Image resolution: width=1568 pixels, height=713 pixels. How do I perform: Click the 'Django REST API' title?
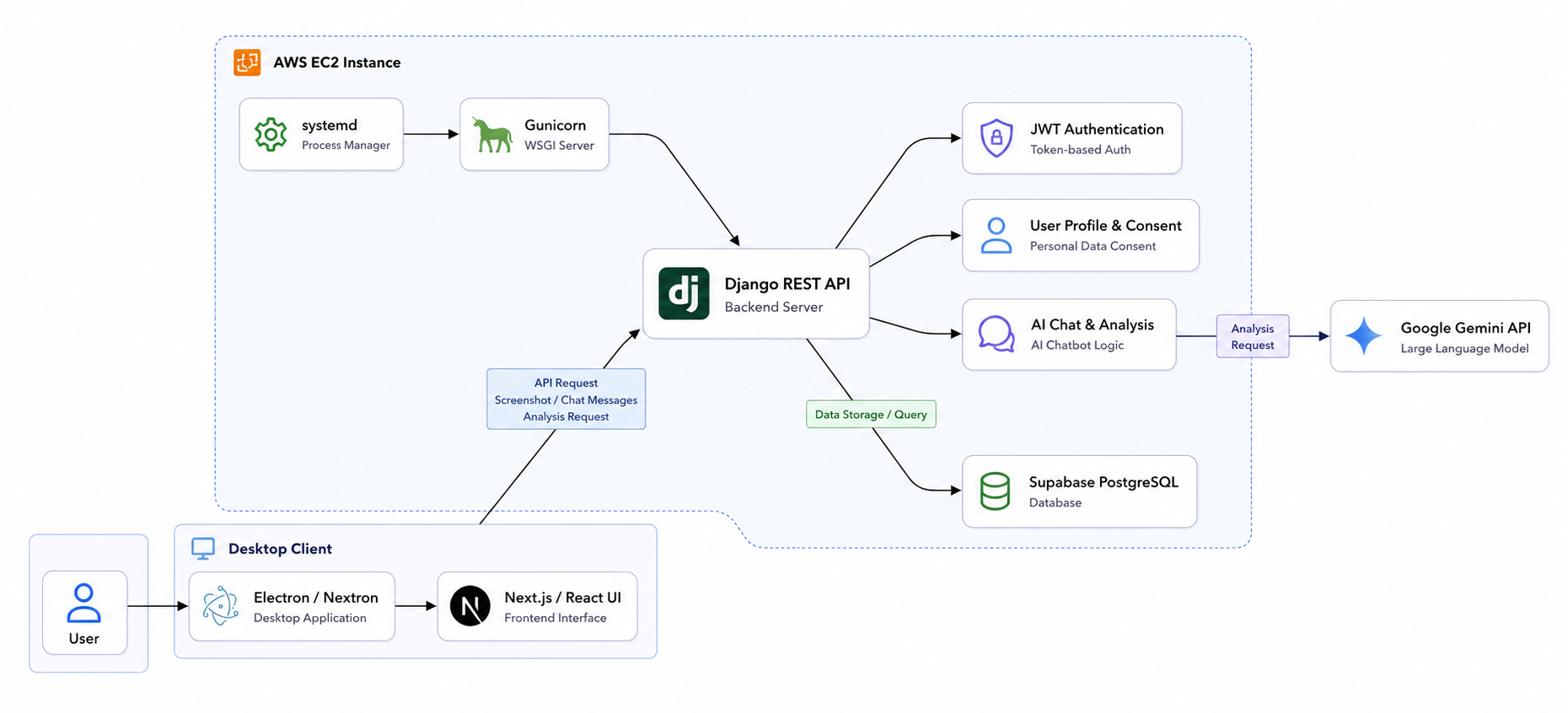tap(787, 284)
